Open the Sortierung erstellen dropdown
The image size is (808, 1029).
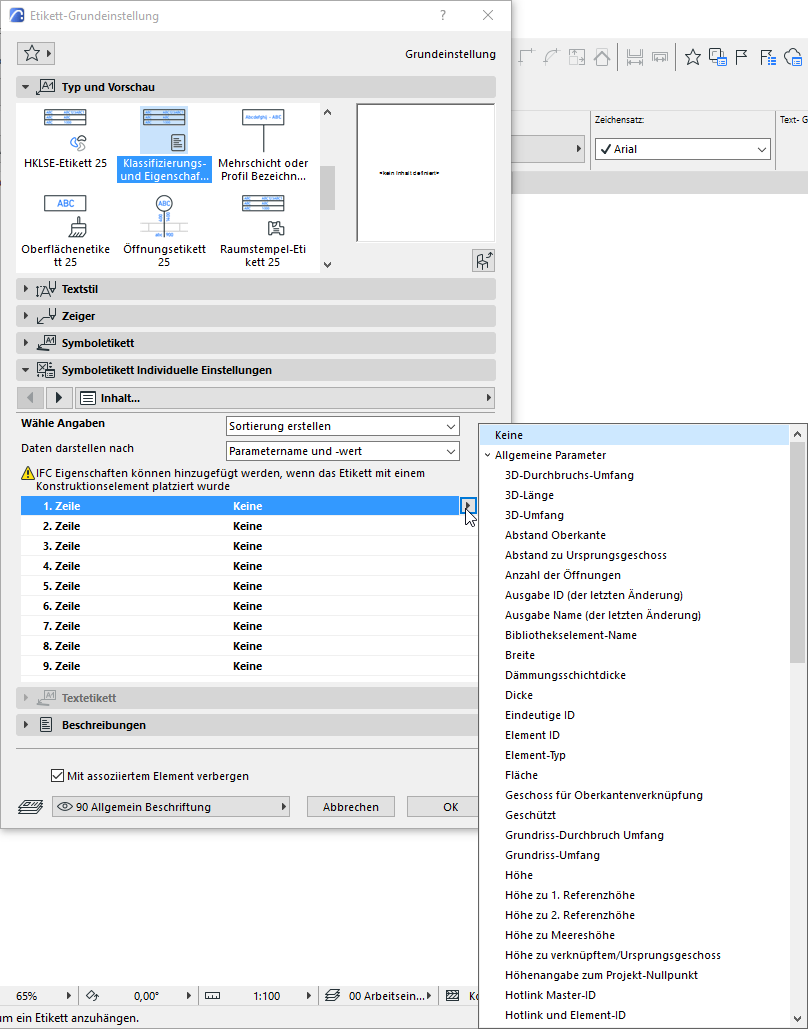pos(342,426)
